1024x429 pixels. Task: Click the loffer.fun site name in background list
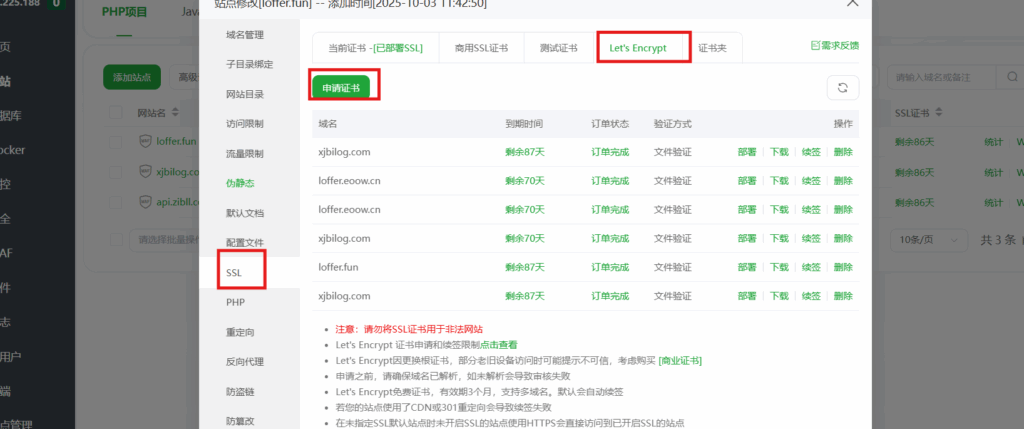176,141
